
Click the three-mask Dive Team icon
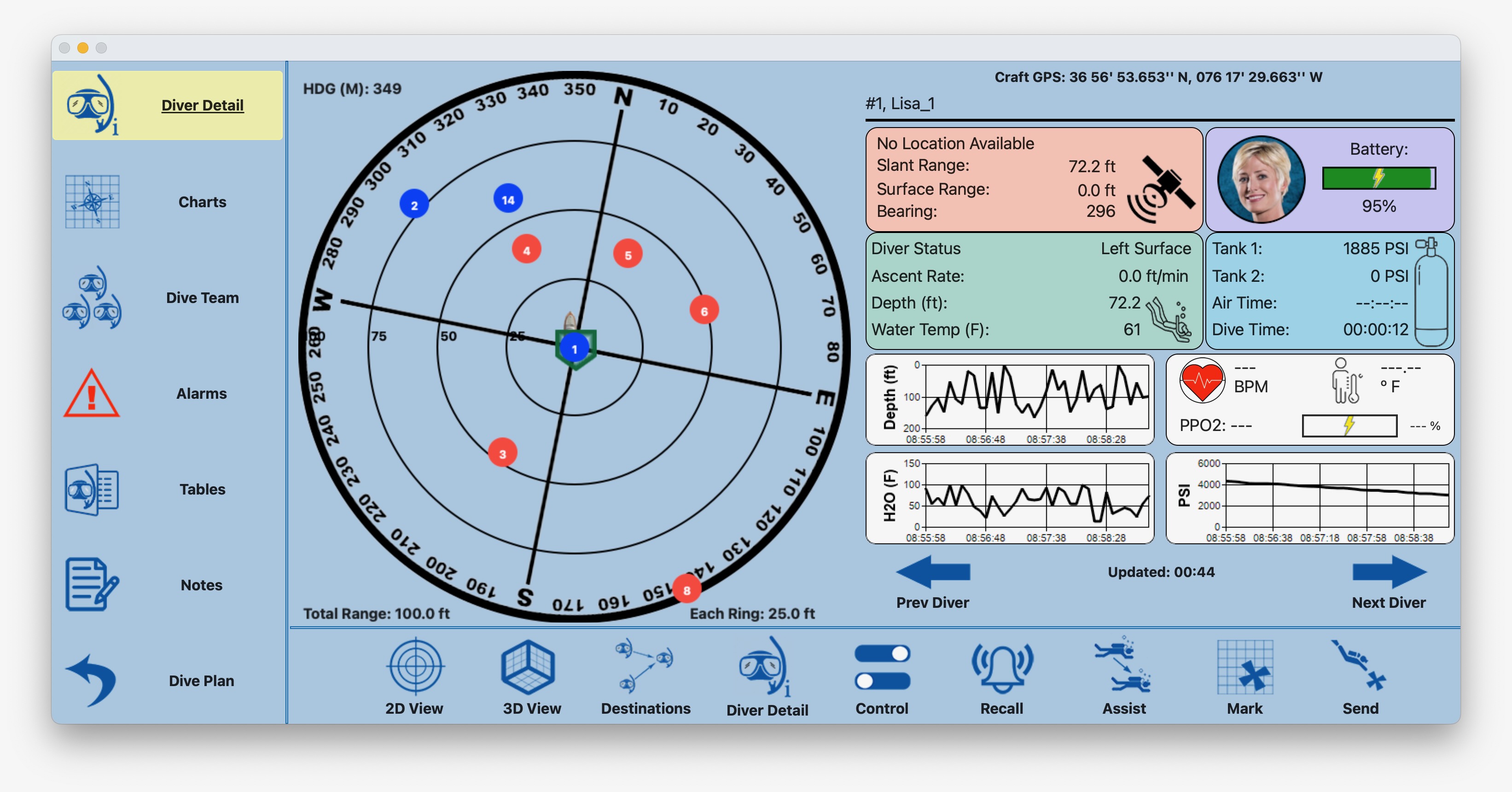[x=92, y=297]
